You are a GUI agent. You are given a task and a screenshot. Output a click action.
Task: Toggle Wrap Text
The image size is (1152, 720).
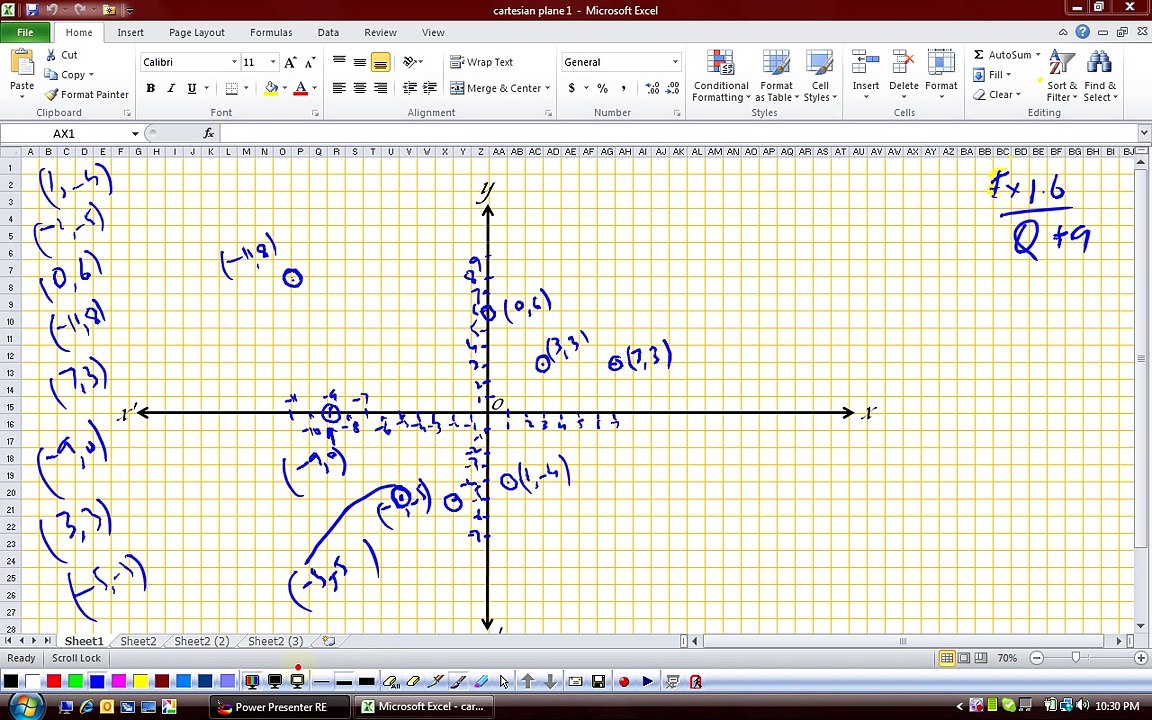(482, 62)
